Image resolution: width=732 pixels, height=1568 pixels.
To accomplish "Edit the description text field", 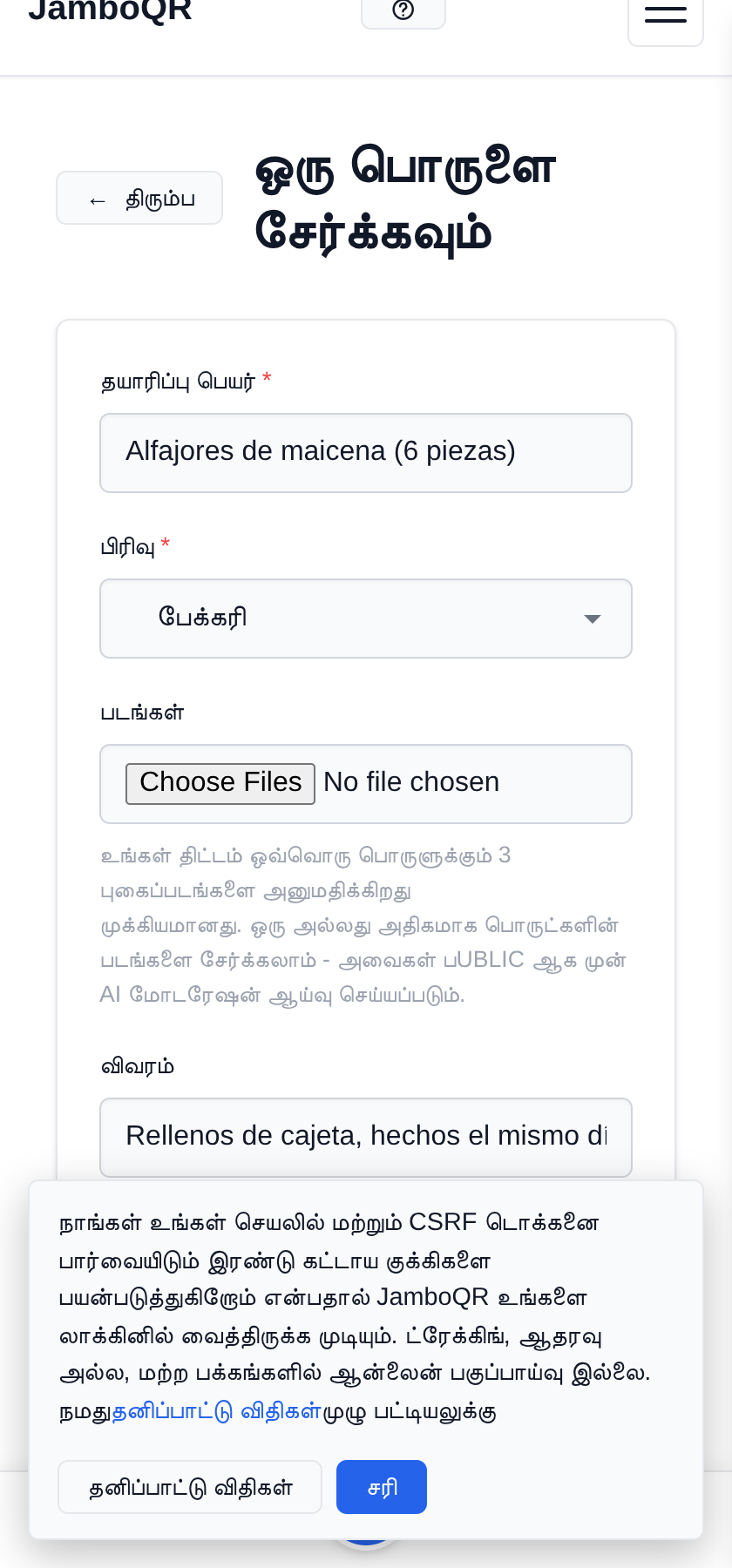I will pyautogui.click(x=366, y=1137).
